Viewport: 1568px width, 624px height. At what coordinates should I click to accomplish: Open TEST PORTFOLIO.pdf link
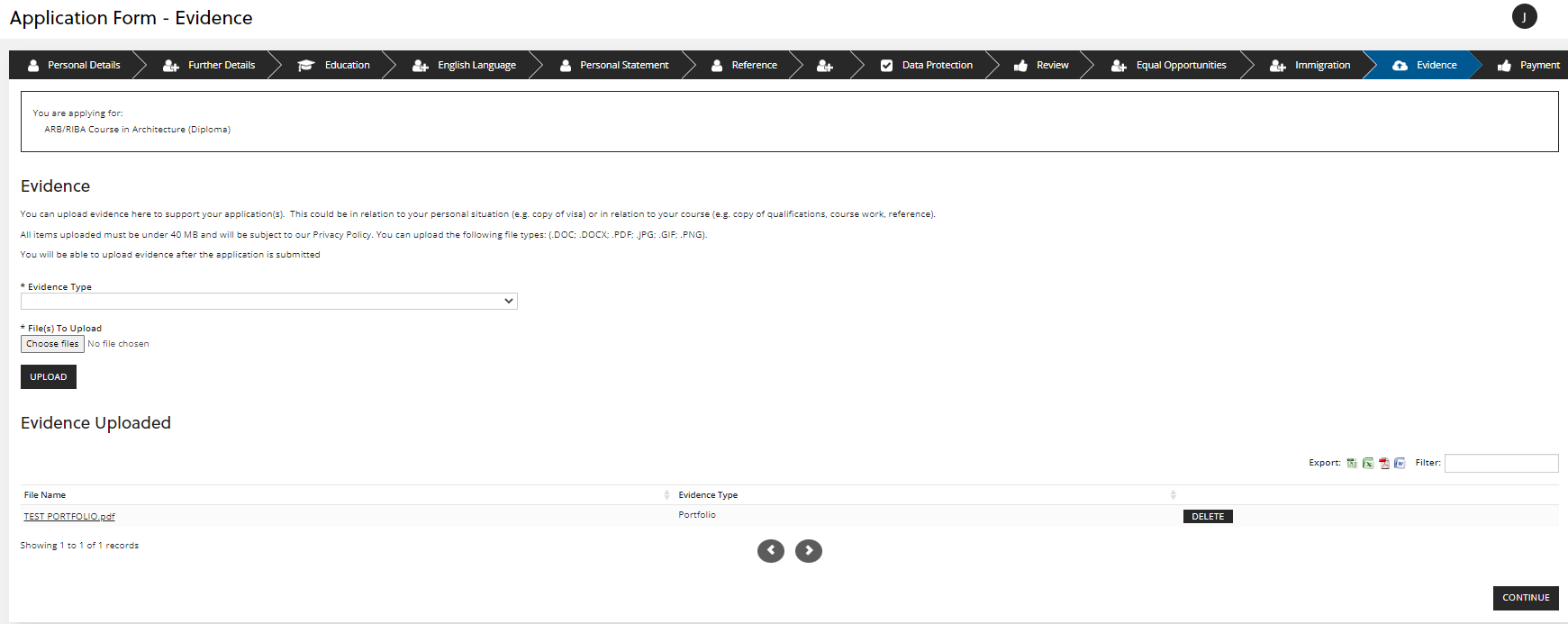(x=69, y=517)
